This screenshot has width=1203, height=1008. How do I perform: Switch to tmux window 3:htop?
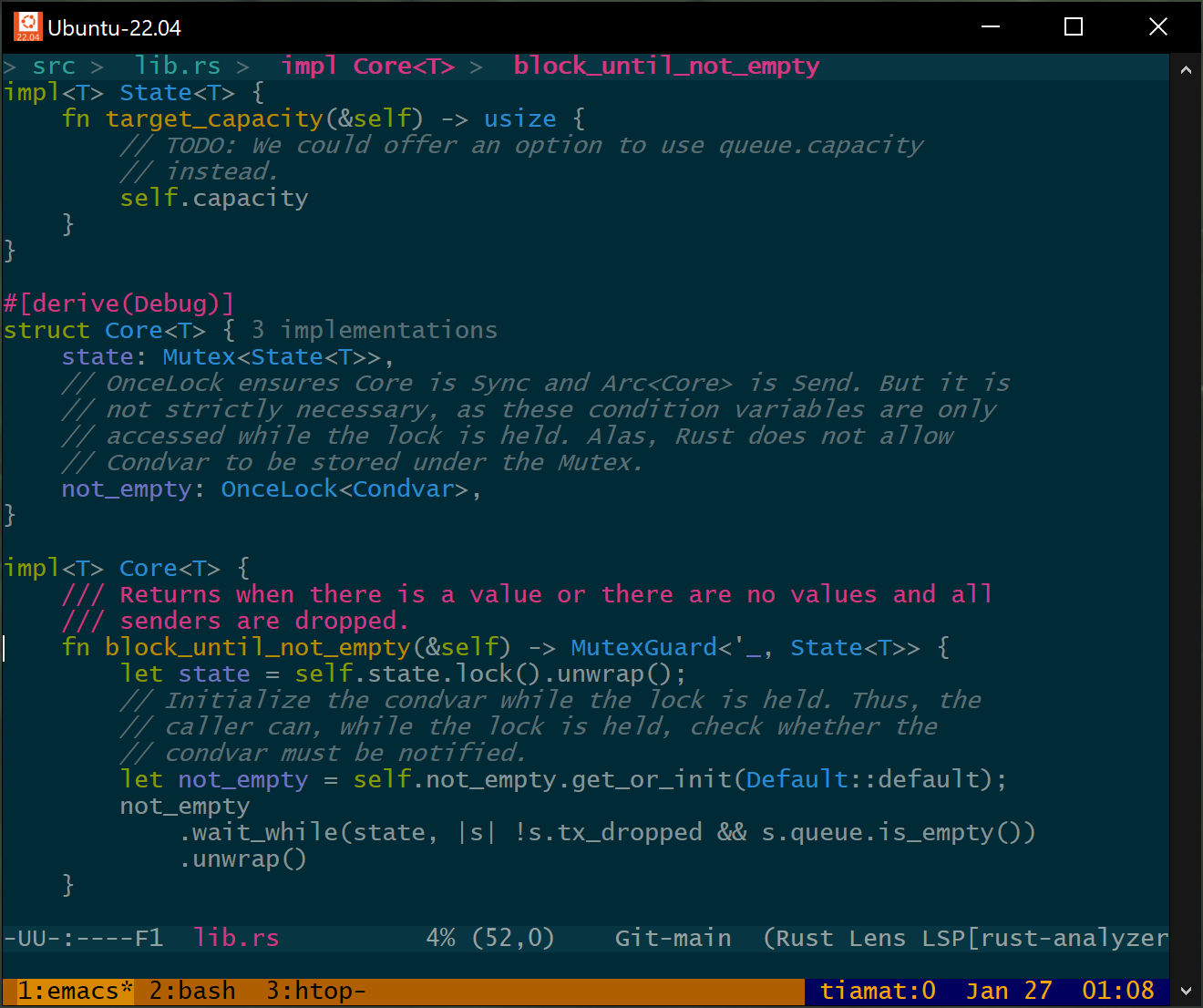click(315, 991)
